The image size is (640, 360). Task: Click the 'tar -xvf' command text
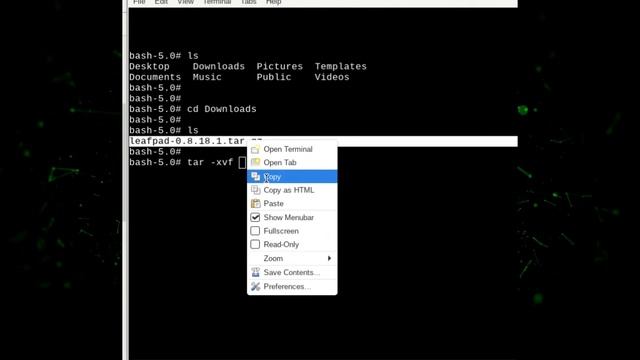pyautogui.click(x=210, y=162)
